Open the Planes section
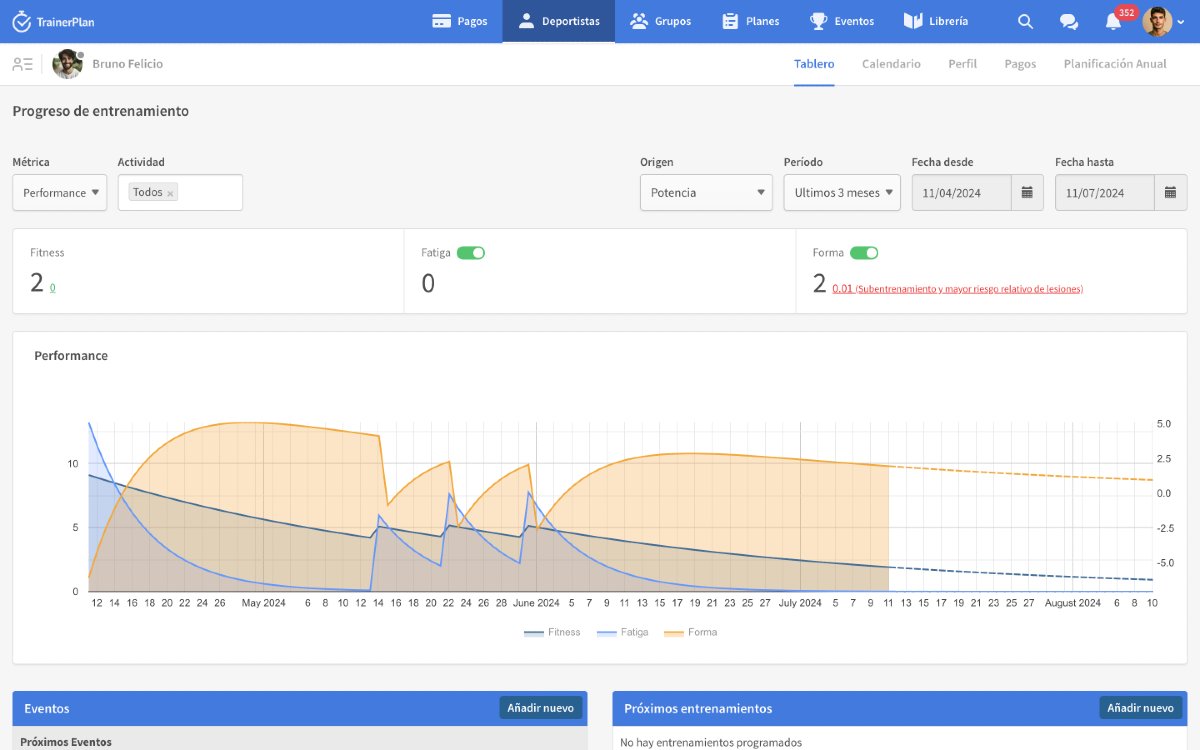1200x750 pixels. tap(750, 21)
